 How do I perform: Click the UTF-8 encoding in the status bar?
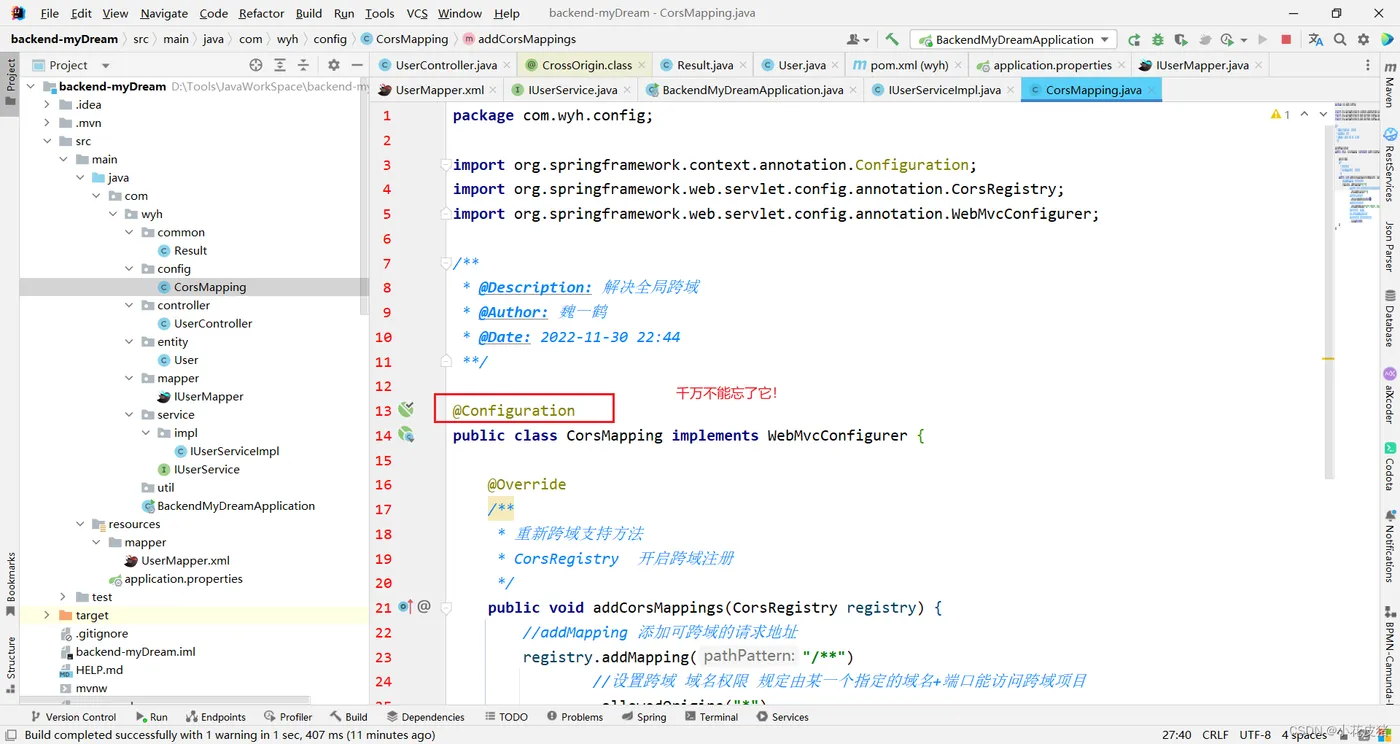click(x=1255, y=735)
